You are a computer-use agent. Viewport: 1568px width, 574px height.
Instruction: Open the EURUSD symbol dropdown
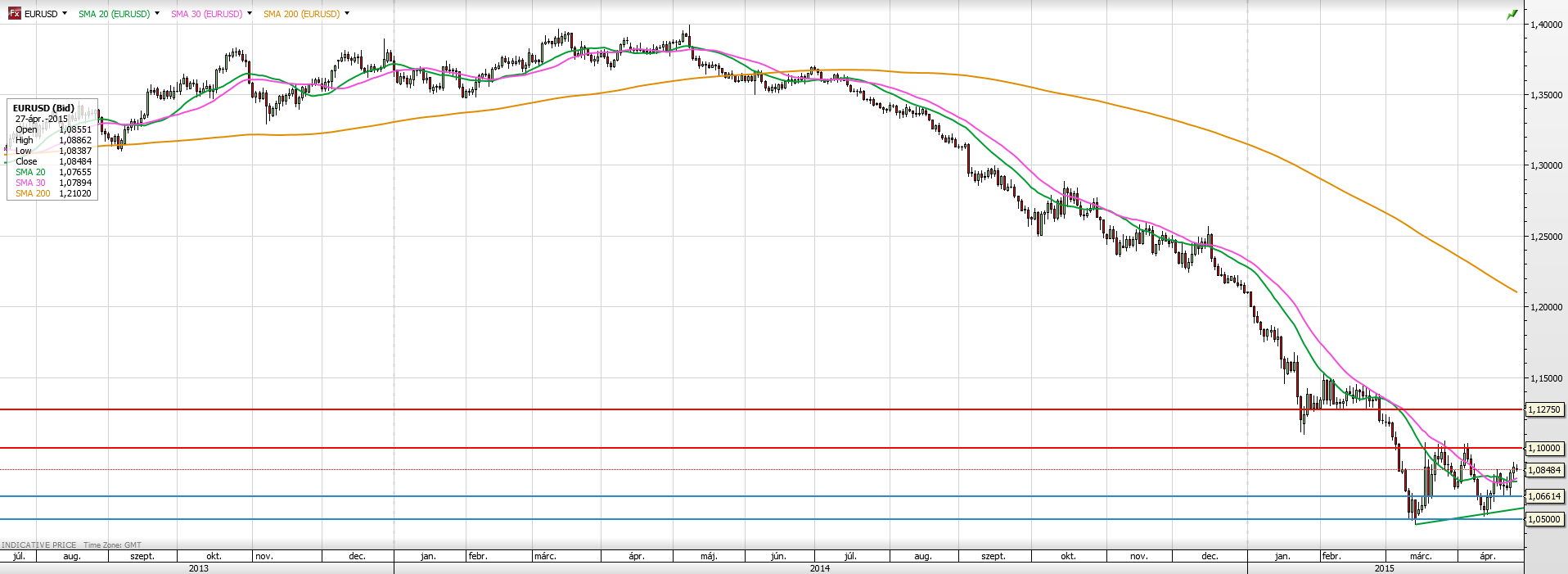pyautogui.click(x=65, y=13)
